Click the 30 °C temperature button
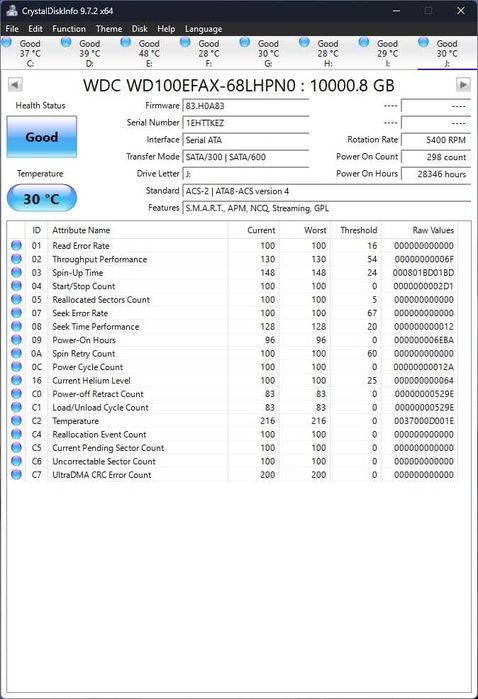This screenshot has height=699, width=478. point(42,198)
